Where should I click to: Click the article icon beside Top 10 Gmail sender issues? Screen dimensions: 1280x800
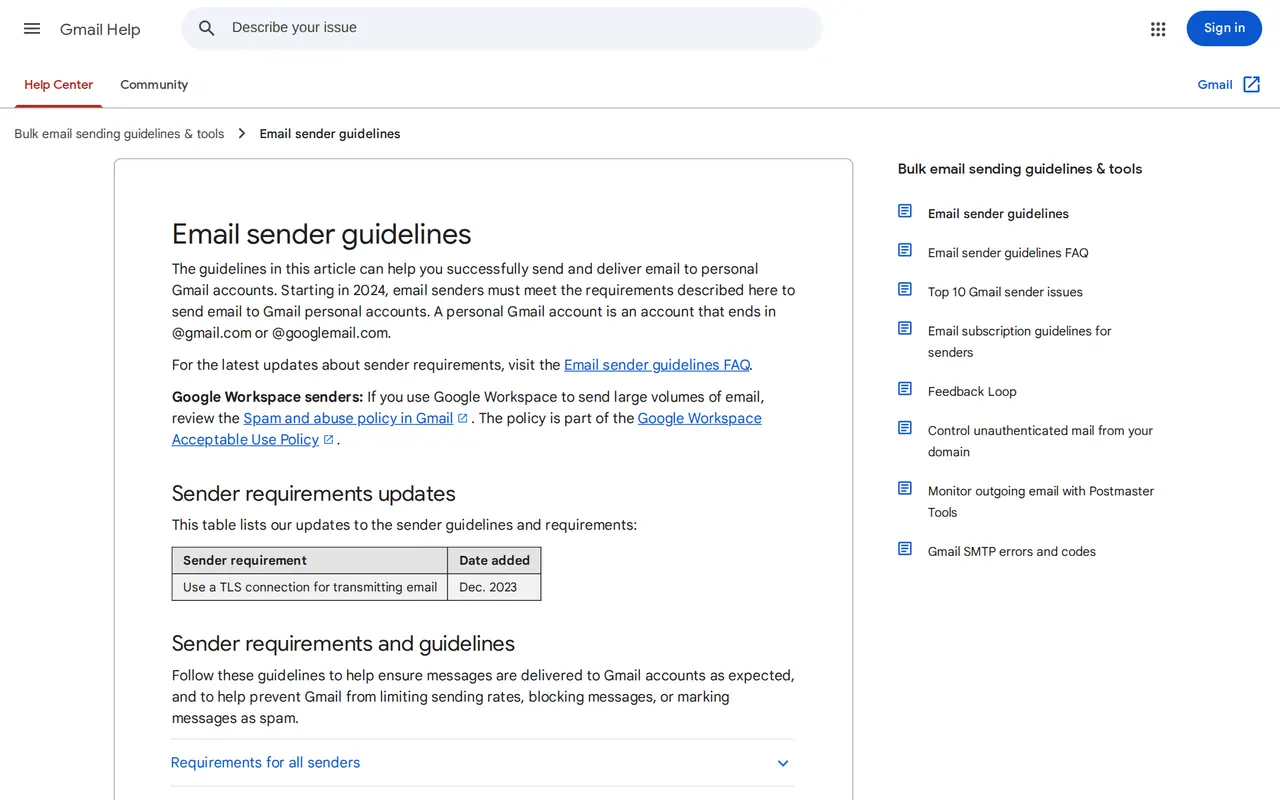click(905, 289)
